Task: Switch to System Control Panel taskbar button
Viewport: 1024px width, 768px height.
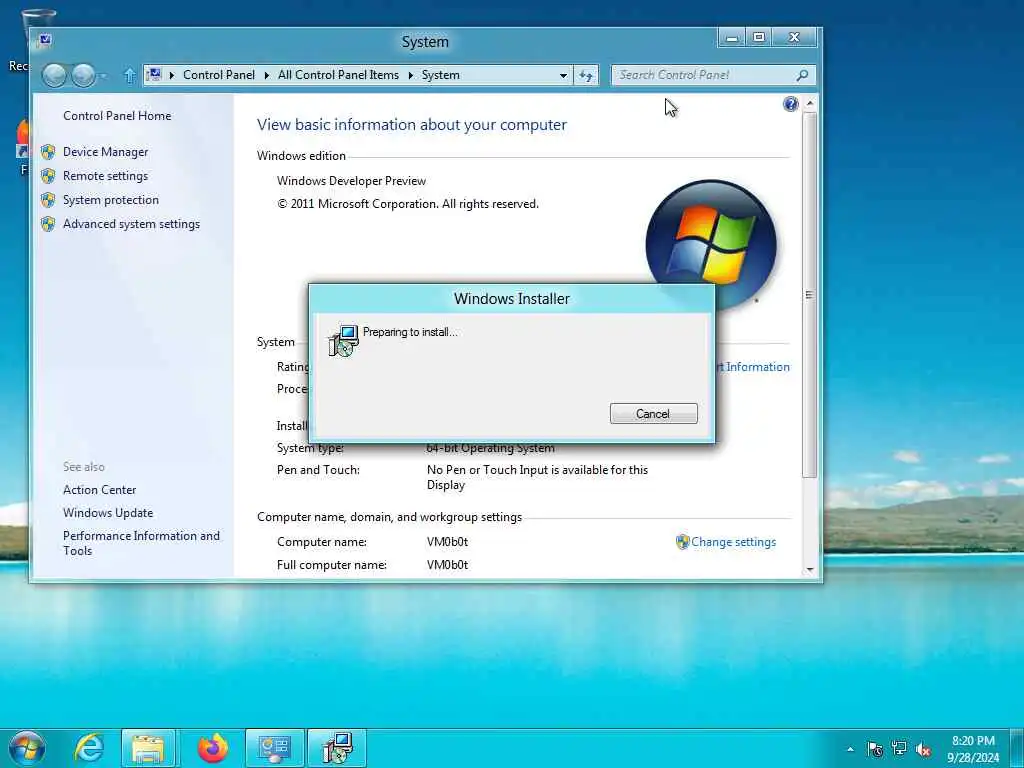Action: pos(274,748)
